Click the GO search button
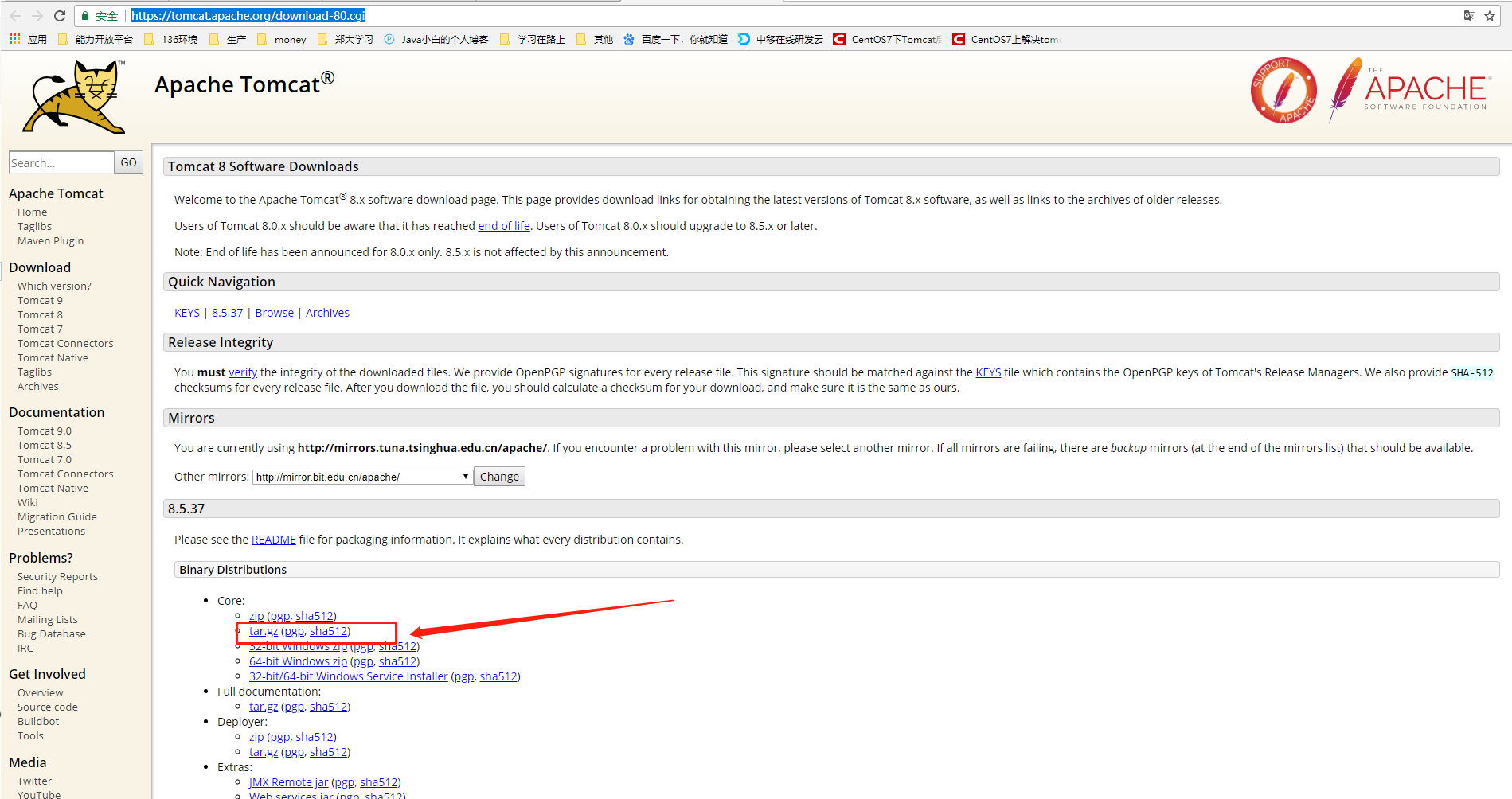Viewport: 1512px width, 799px height. pyautogui.click(x=128, y=162)
